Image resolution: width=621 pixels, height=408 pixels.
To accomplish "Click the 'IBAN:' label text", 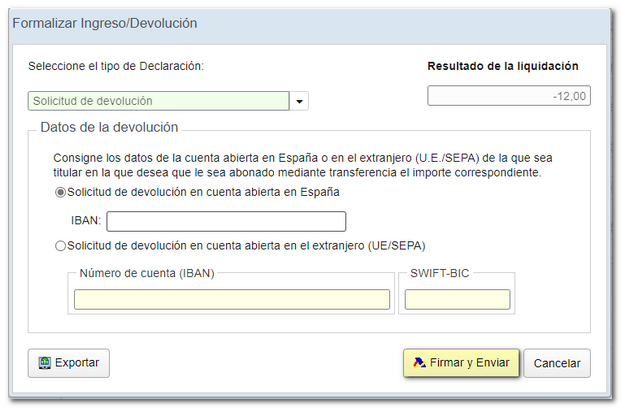I will point(84,221).
